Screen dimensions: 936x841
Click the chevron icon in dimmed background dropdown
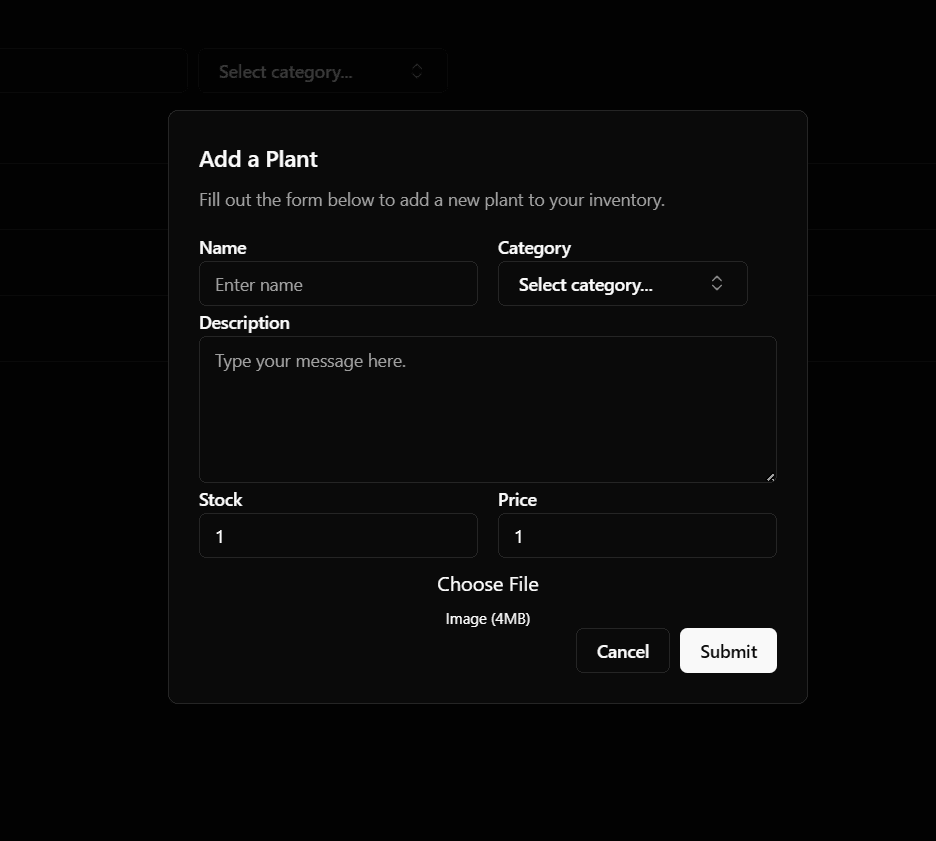point(417,71)
